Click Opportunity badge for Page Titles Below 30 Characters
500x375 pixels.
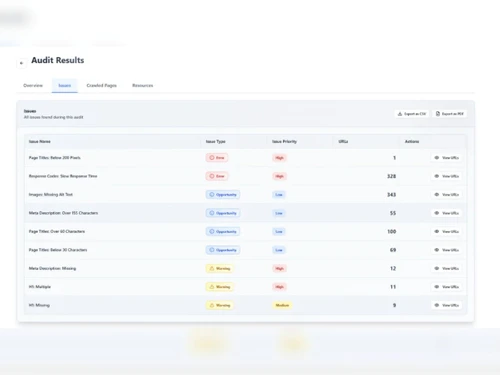click(x=223, y=250)
